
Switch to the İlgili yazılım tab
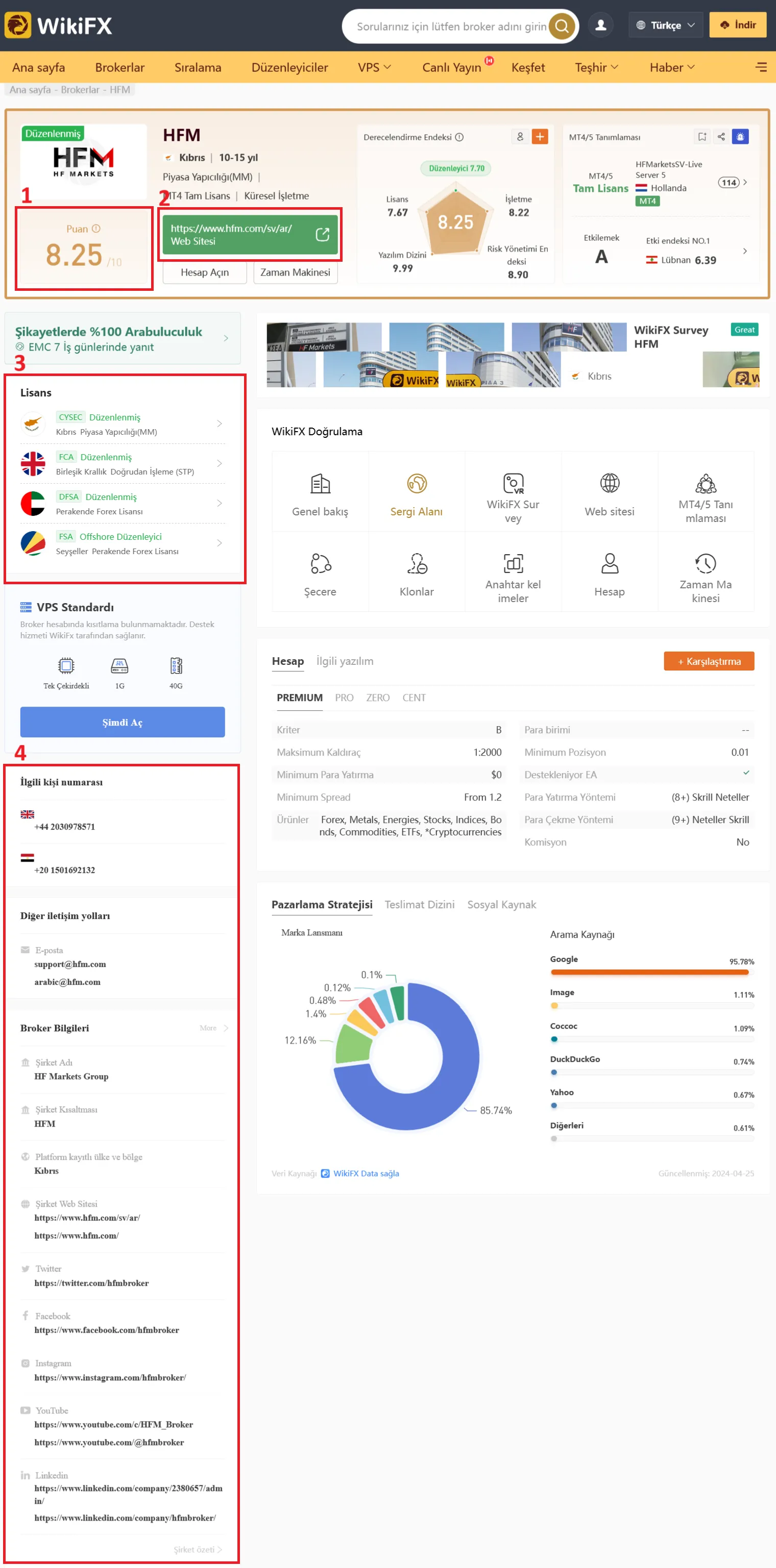345,661
